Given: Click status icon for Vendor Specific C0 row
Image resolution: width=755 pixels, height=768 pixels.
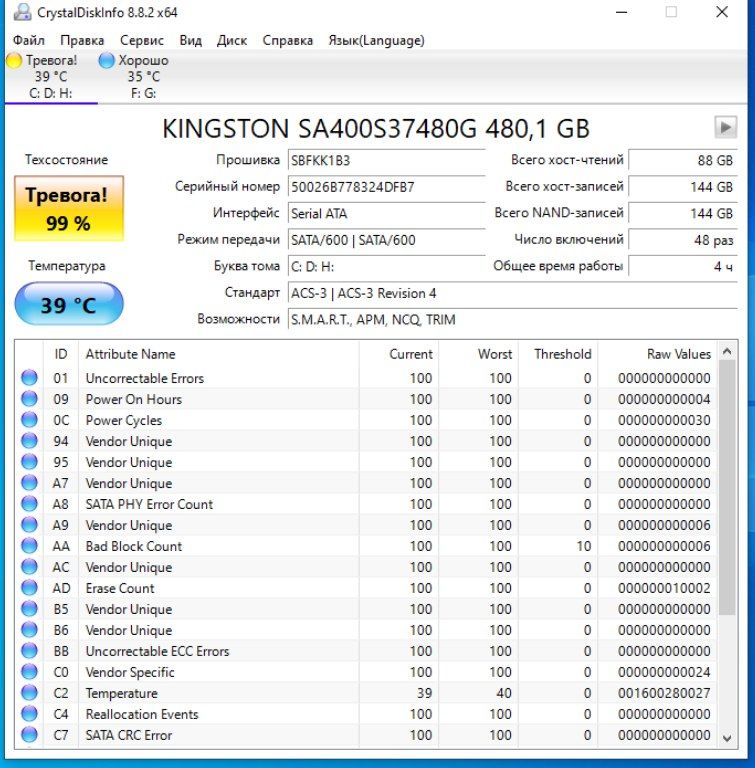Looking at the screenshot, I should click(x=29, y=672).
